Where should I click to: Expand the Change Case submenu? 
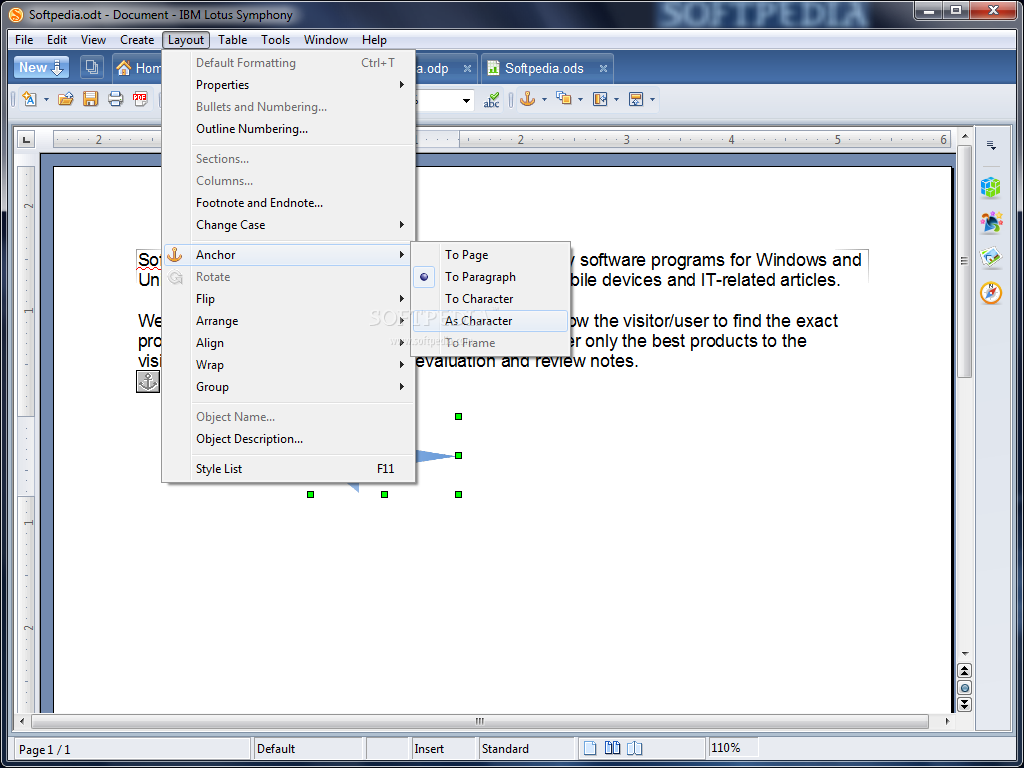pos(289,225)
